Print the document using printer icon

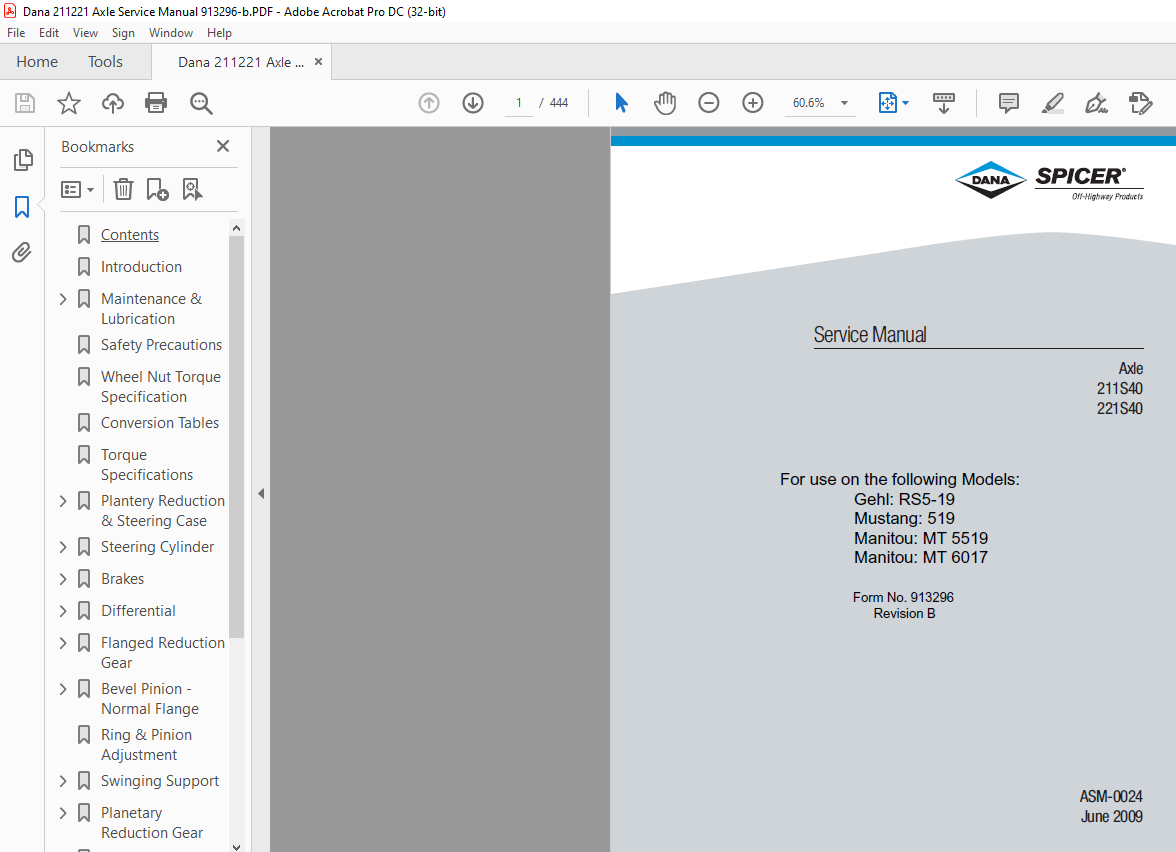click(156, 103)
